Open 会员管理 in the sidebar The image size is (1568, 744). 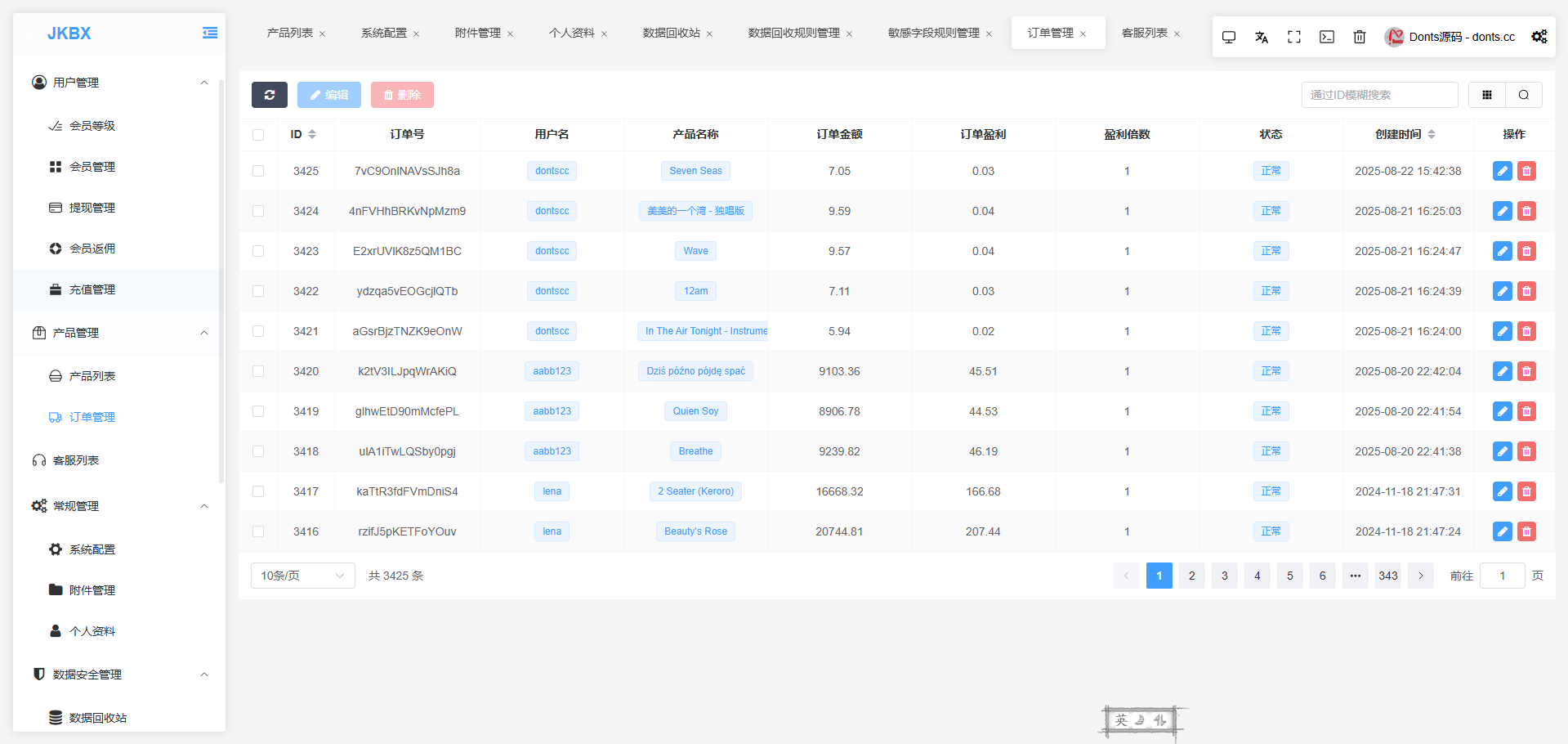[x=92, y=167]
